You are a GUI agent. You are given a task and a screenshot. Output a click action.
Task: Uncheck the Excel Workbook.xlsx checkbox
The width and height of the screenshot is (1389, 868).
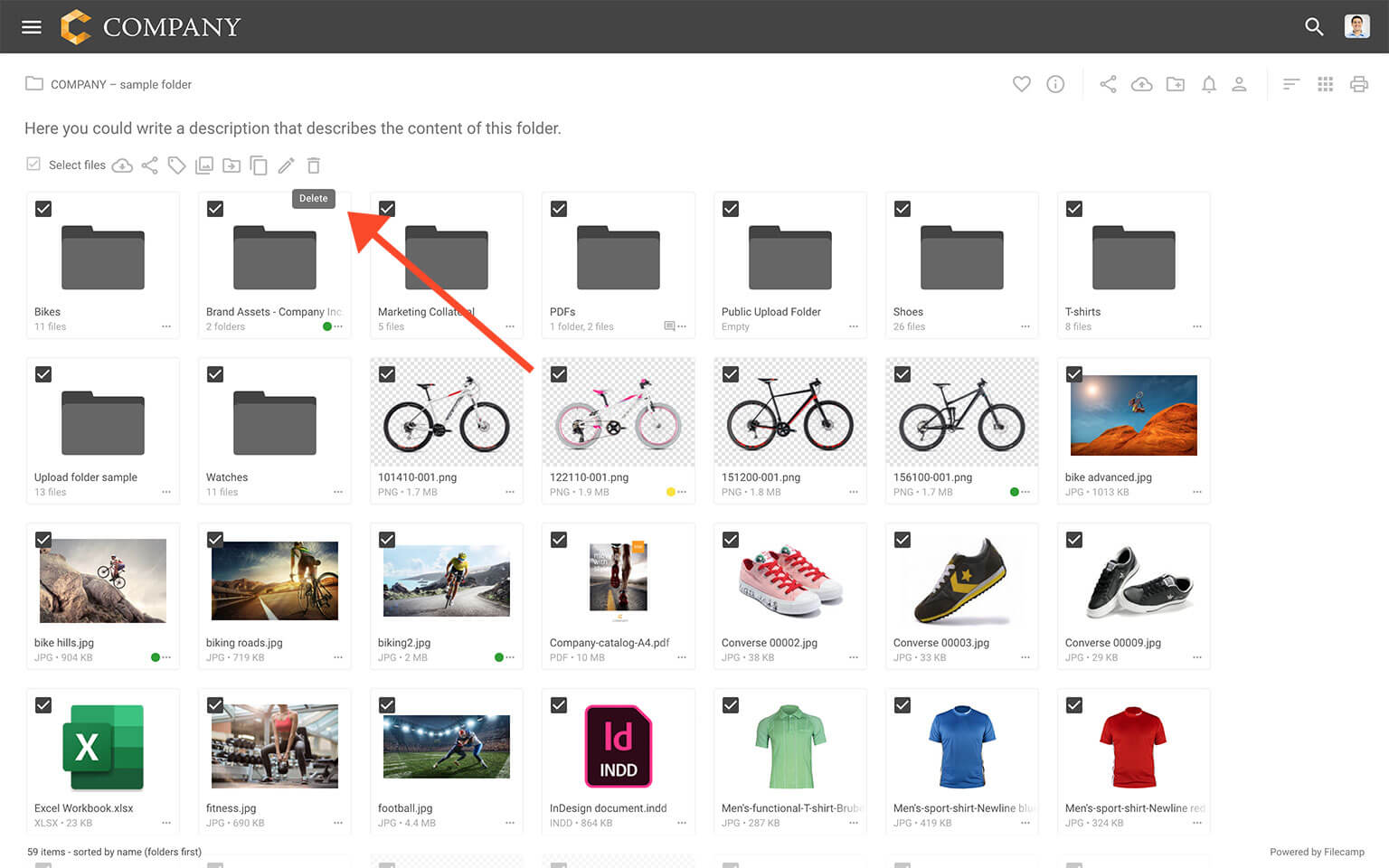point(43,705)
